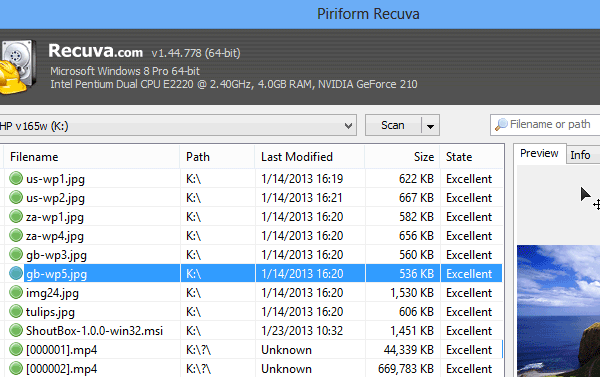Click the 1/23/2013 10:32 date cell

302,331
